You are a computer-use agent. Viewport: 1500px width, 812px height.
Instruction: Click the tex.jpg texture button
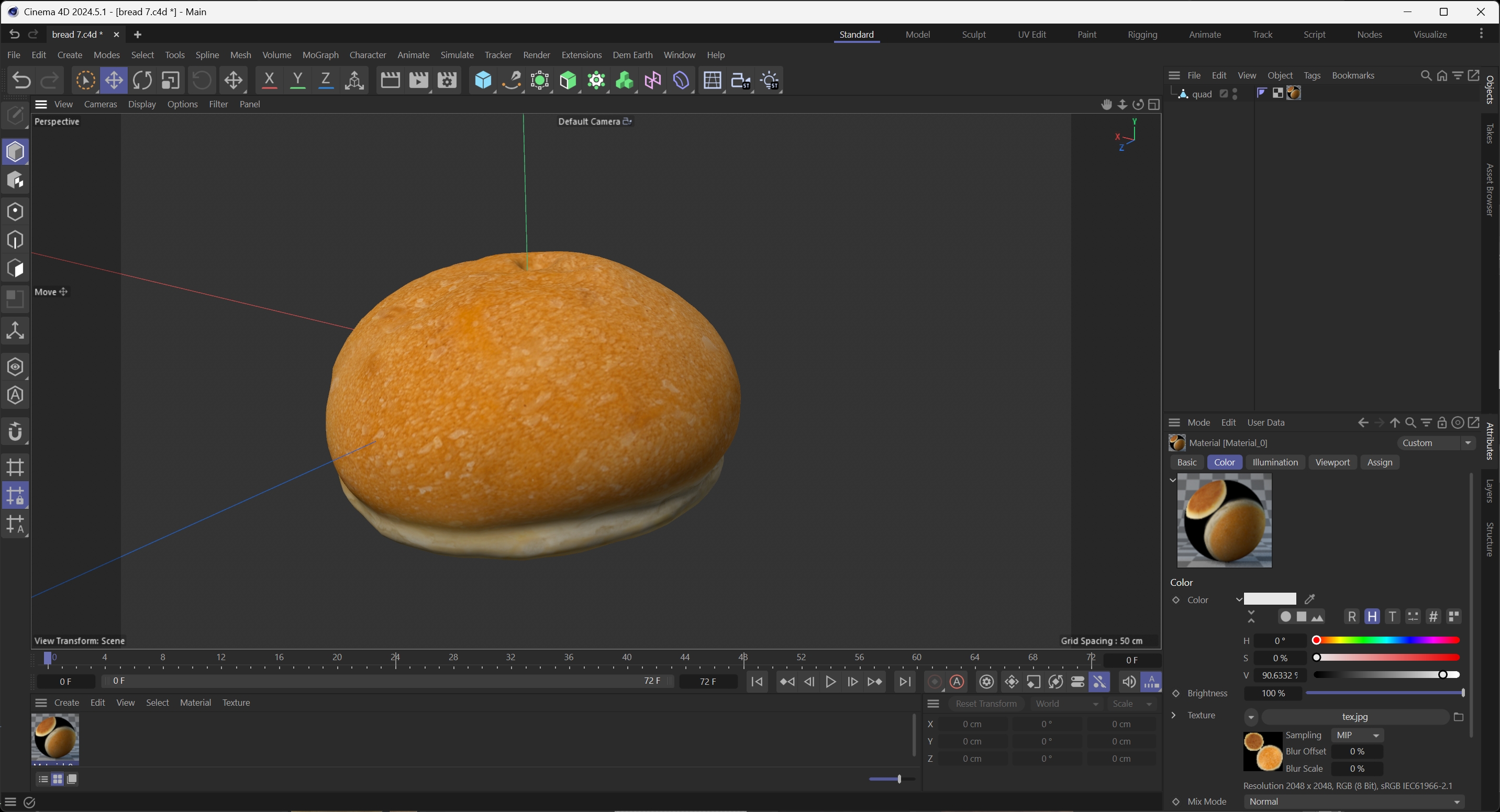1354,717
